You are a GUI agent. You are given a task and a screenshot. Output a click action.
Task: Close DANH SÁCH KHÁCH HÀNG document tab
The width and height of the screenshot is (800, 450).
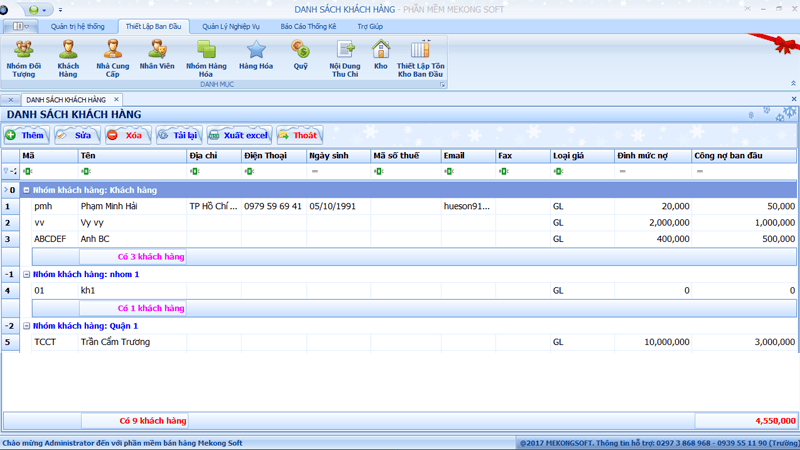[x=116, y=99]
